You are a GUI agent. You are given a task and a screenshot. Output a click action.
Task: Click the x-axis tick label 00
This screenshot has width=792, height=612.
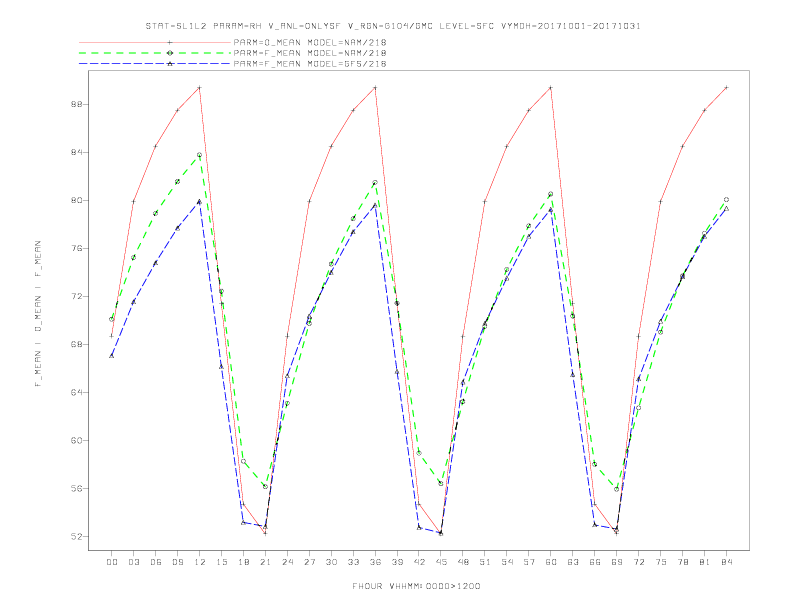coord(112,562)
